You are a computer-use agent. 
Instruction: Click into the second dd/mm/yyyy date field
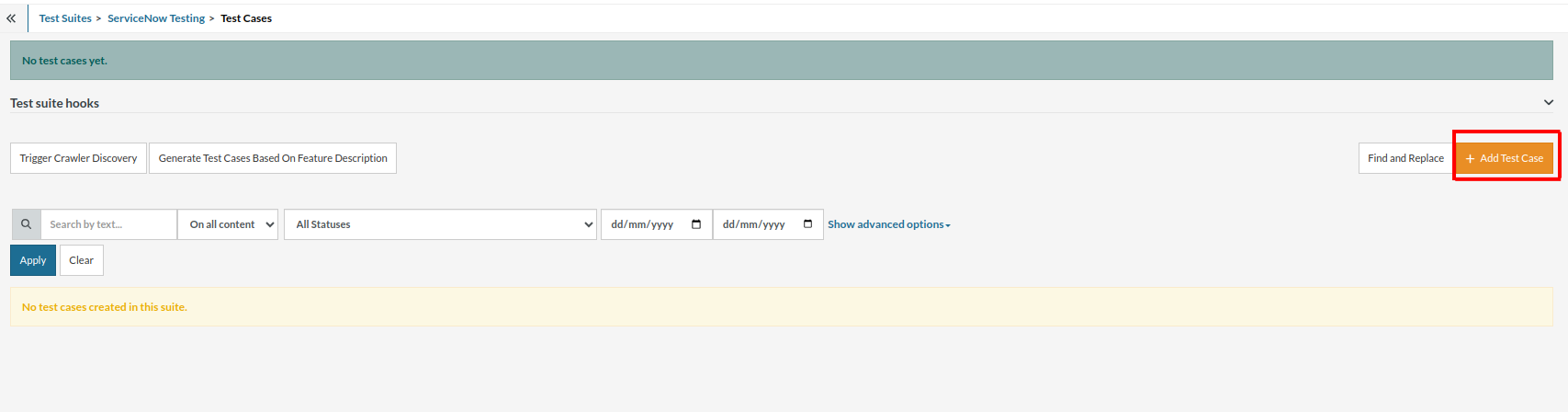(x=754, y=224)
